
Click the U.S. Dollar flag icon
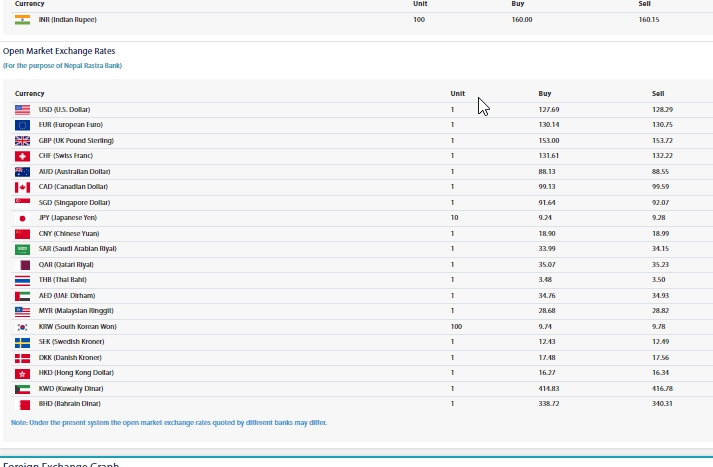point(22,109)
